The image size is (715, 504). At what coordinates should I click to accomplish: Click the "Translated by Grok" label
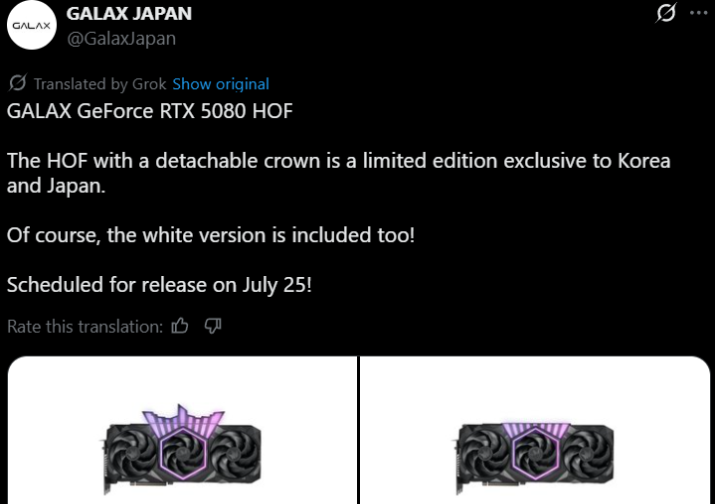pyautogui.click(x=100, y=84)
